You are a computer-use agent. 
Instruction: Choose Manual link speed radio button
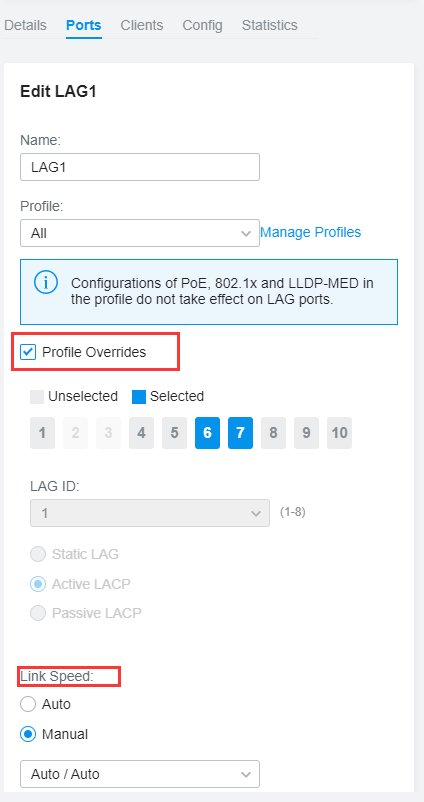(x=28, y=734)
